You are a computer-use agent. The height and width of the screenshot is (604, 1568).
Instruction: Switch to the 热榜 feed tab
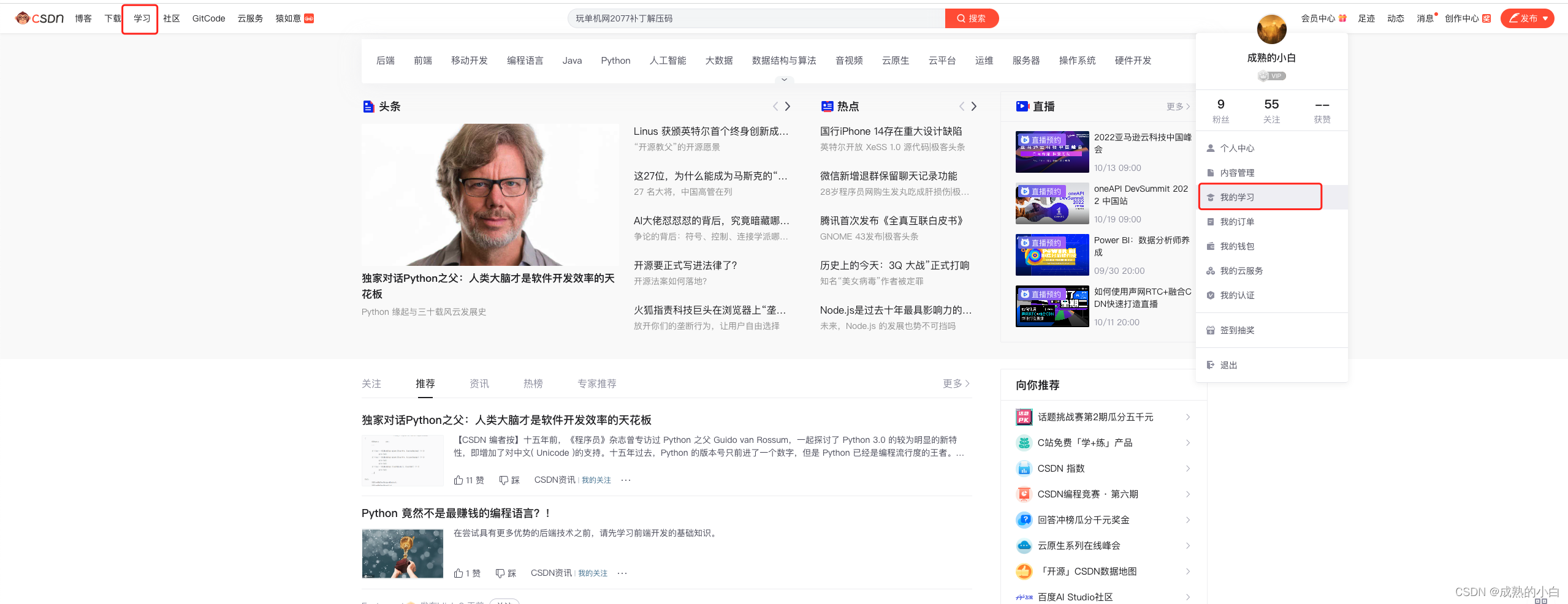click(533, 383)
